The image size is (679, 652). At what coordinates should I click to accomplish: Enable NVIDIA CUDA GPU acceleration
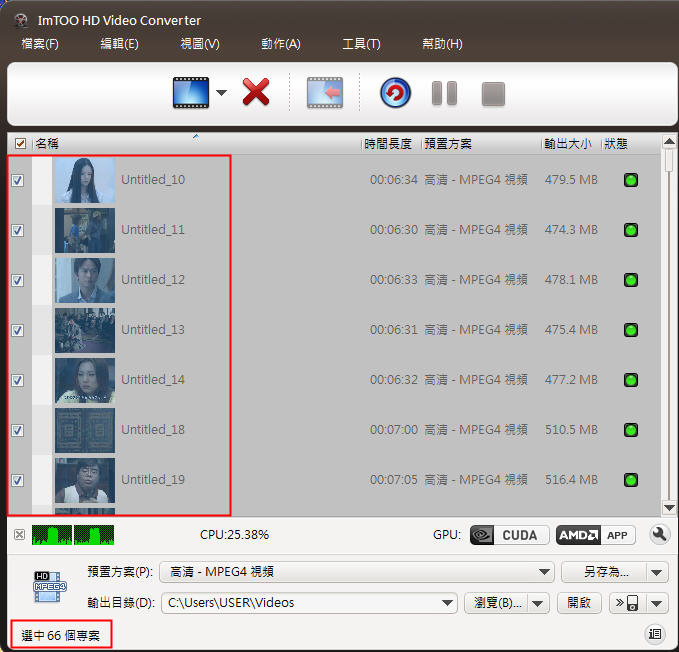[x=509, y=535]
